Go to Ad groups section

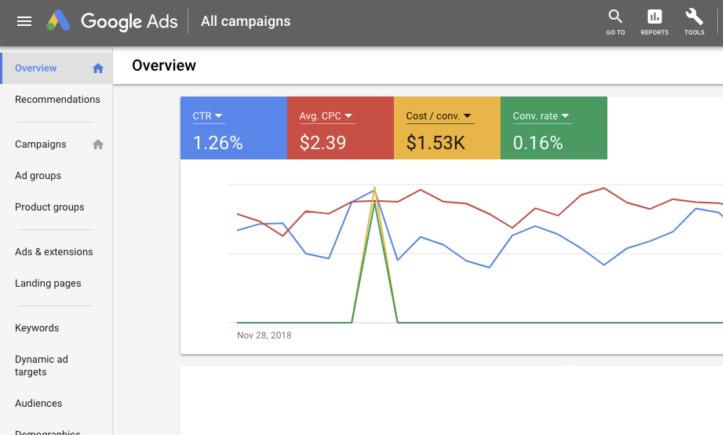point(38,176)
